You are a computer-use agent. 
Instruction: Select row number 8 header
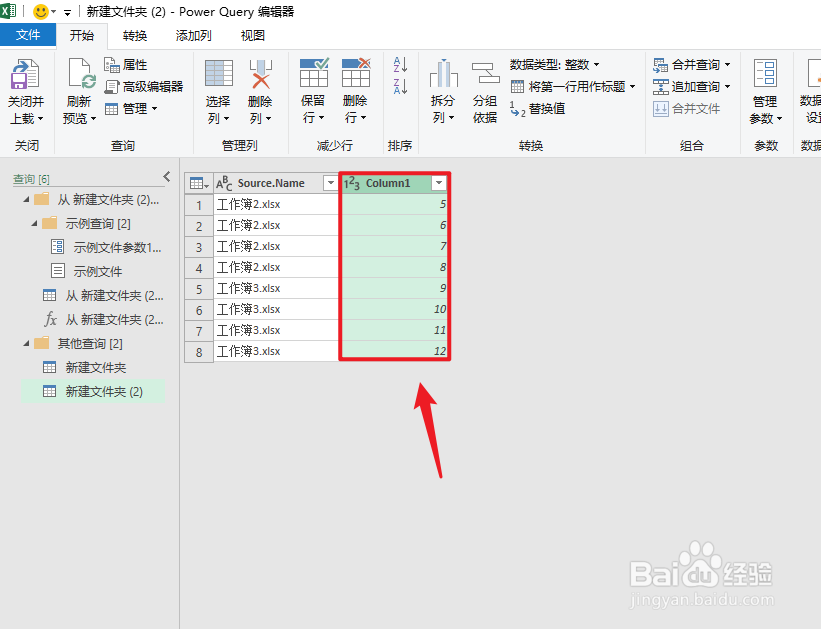(199, 352)
